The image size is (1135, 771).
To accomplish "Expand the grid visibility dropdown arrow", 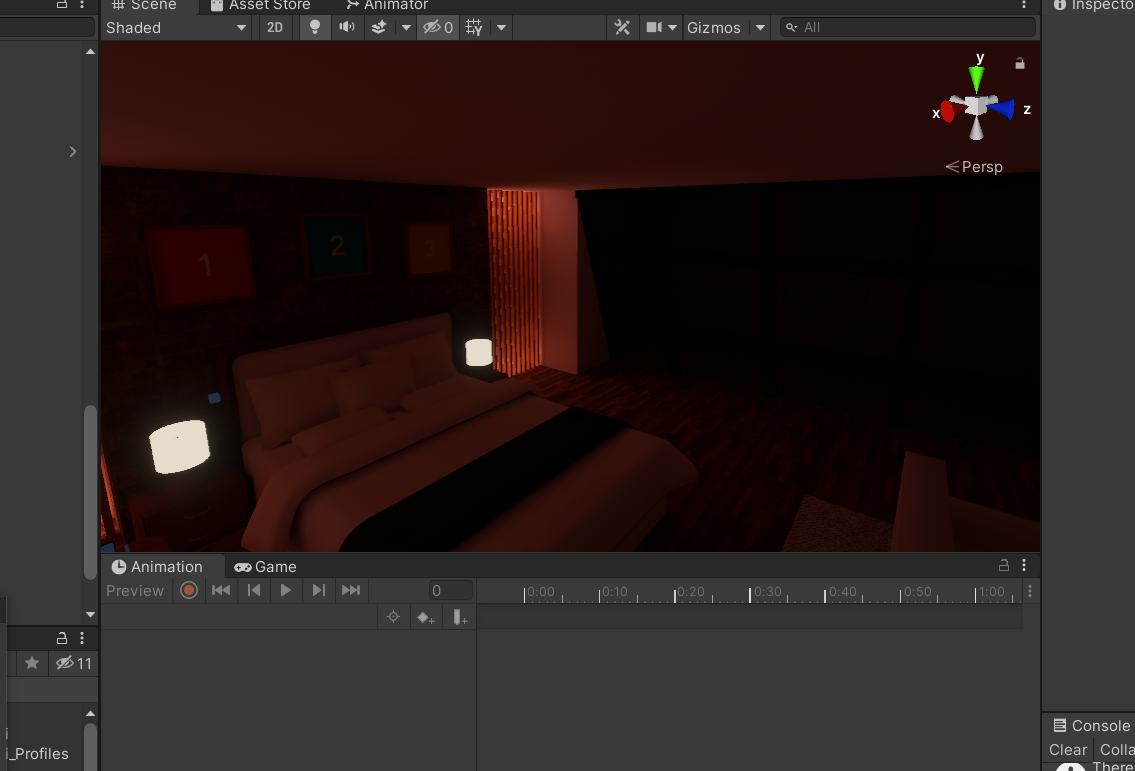I will tap(501, 27).
